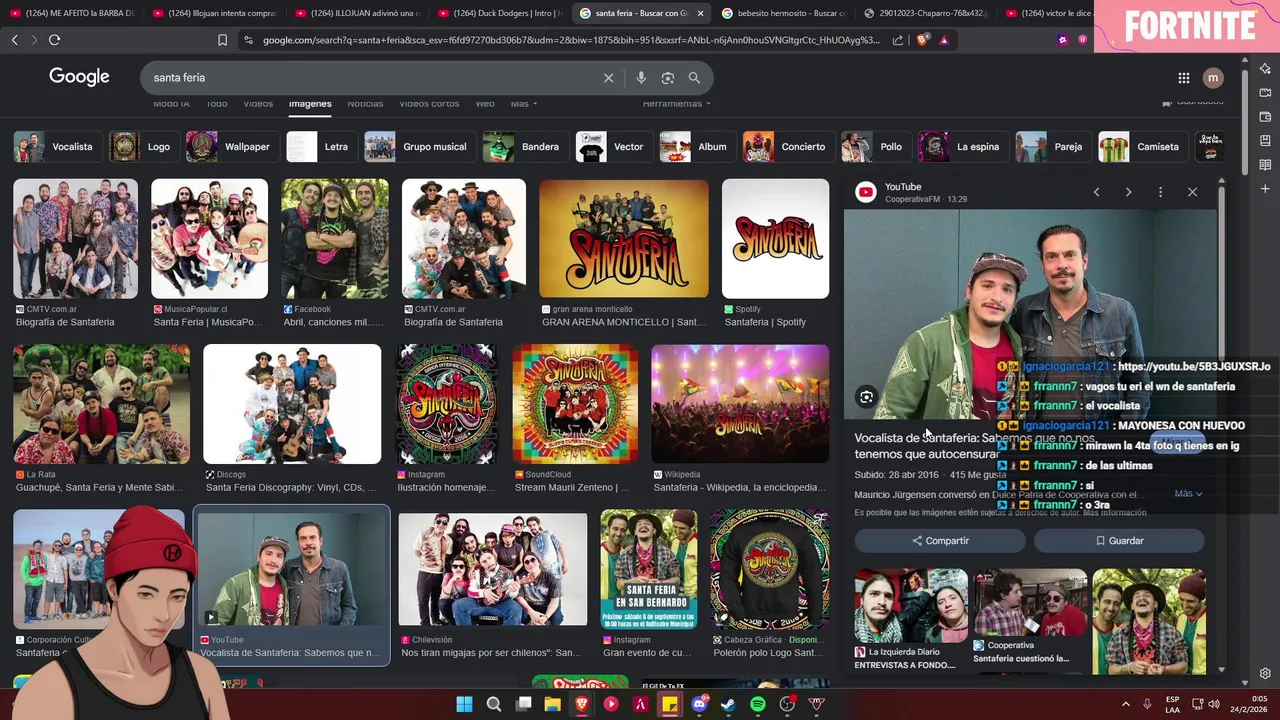Open the Brave Rewards triangle icon
Screen dimensions: 1280x720
pyautogui.click(x=944, y=40)
